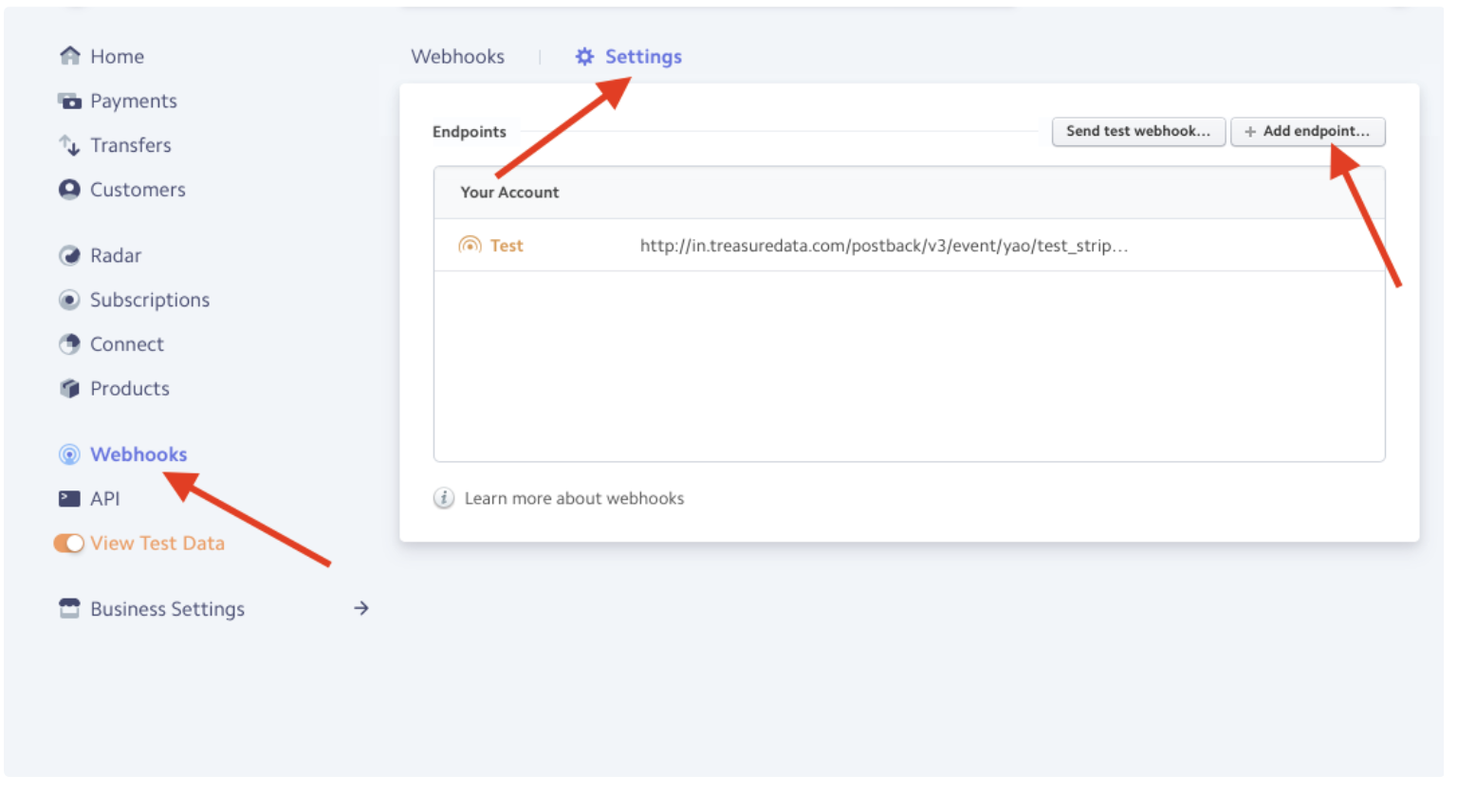Switch to the Webhooks tab
The height and width of the screenshot is (812, 1457).
457,57
